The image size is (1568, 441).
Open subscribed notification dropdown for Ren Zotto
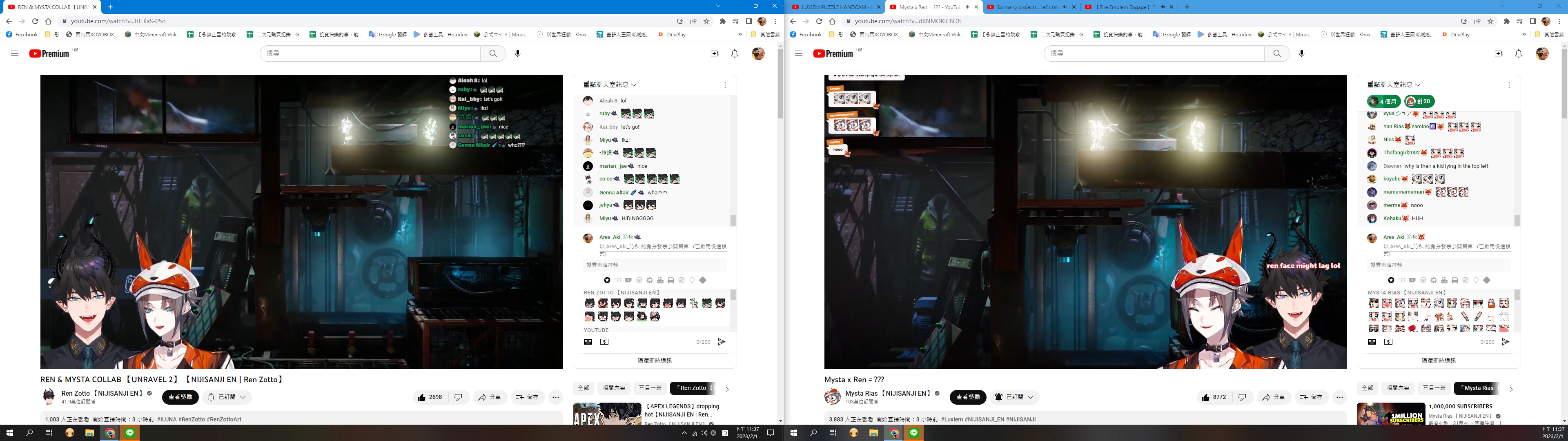(227, 397)
